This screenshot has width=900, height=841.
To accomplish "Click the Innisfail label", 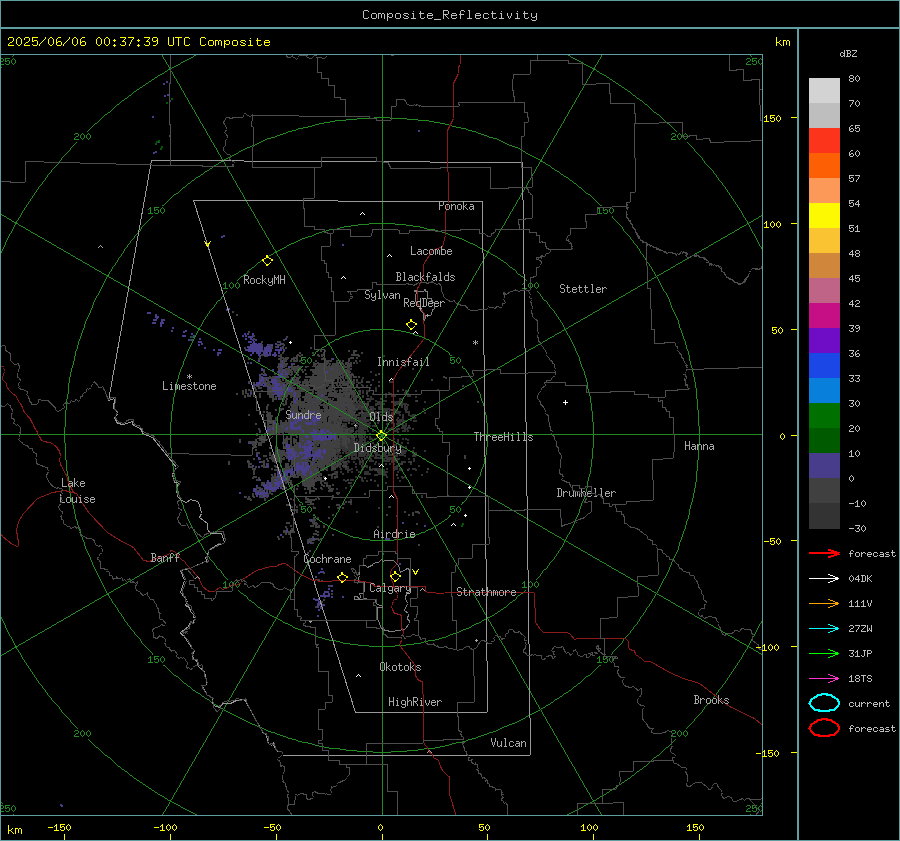I will (403, 362).
